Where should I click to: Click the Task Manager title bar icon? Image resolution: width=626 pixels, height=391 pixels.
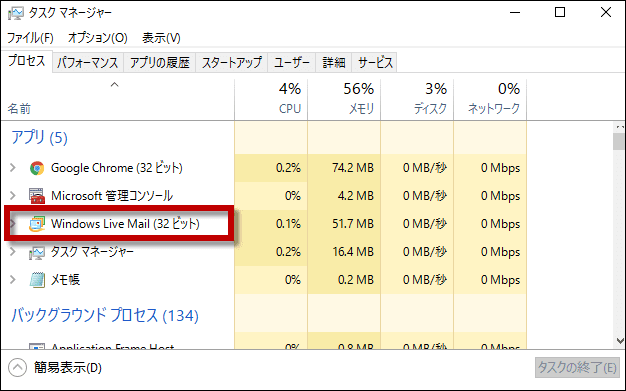[x=15, y=13]
